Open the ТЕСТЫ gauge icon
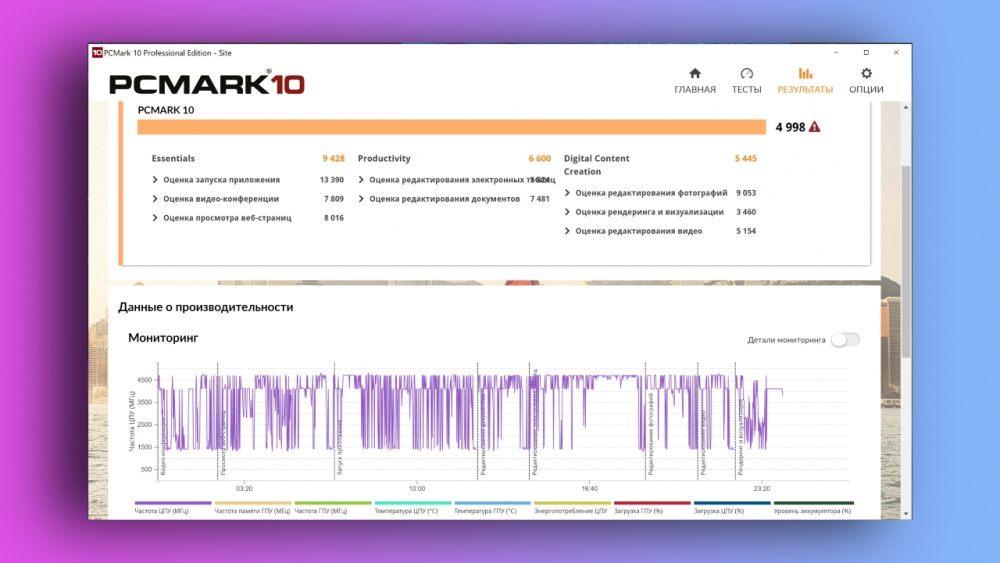 coord(746,73)
